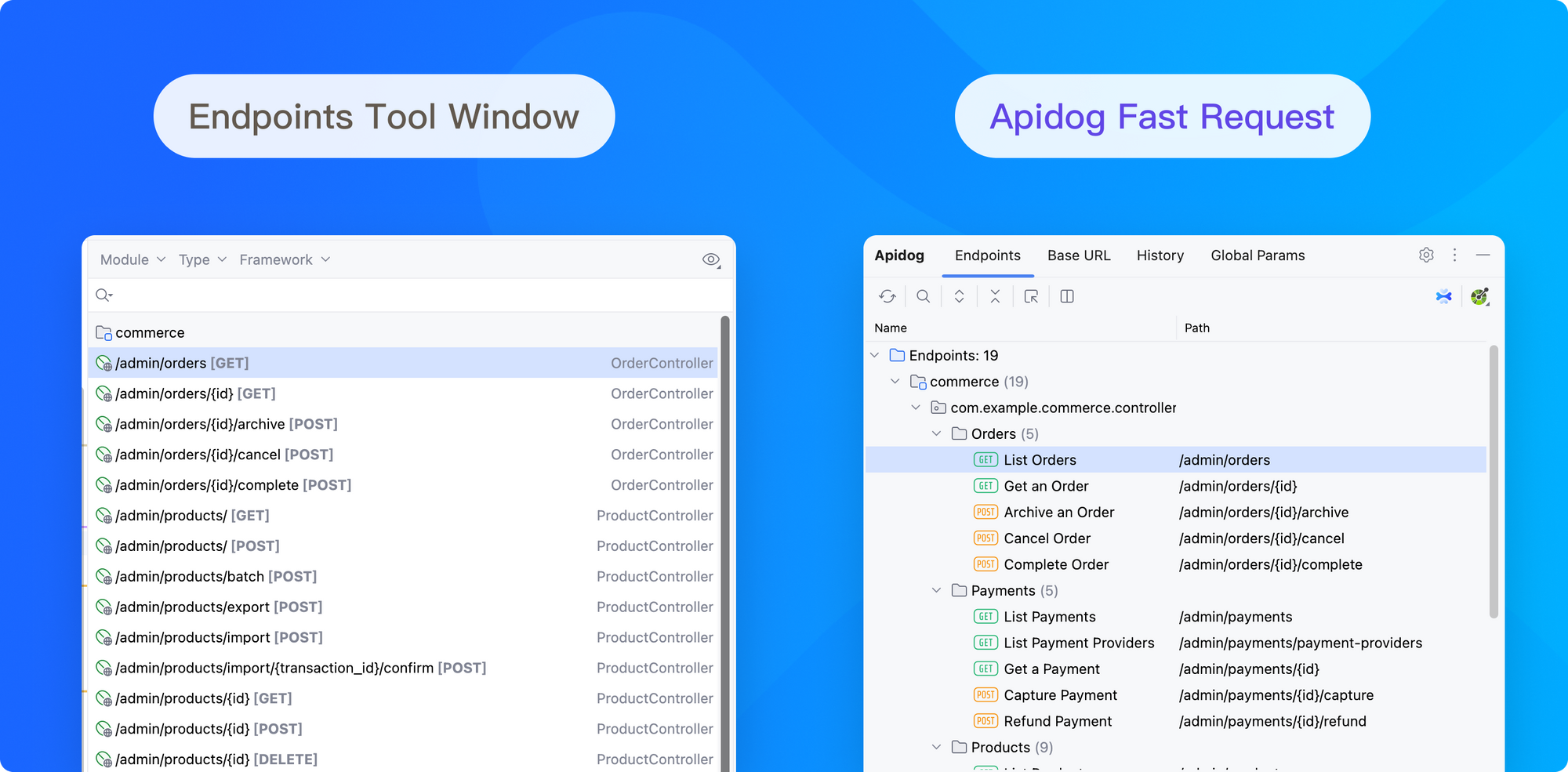Select /admin/orders/{id}/archive [POST] row
This screenshot has width=1568, height=772.
(x=403, y=424)
